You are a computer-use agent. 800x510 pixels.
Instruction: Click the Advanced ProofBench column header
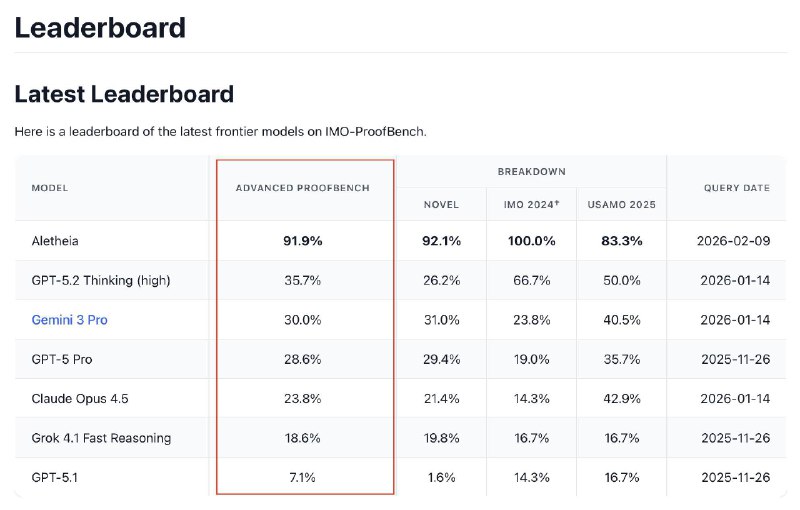point(305,188)
